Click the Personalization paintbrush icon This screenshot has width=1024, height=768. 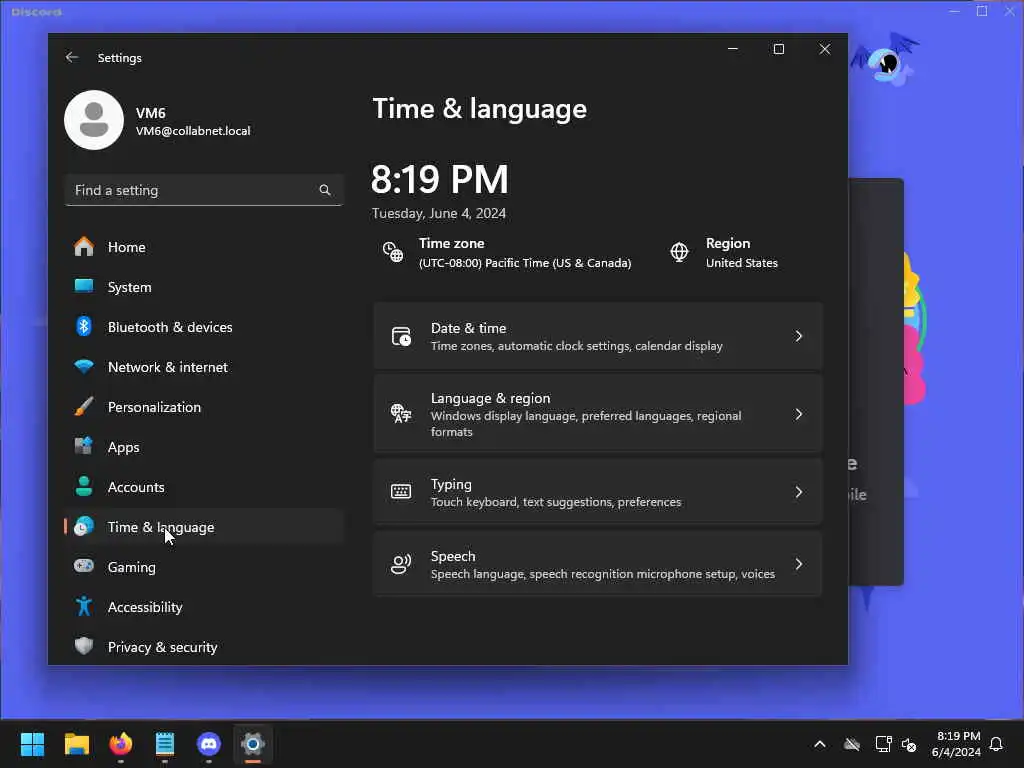[84, 406]
